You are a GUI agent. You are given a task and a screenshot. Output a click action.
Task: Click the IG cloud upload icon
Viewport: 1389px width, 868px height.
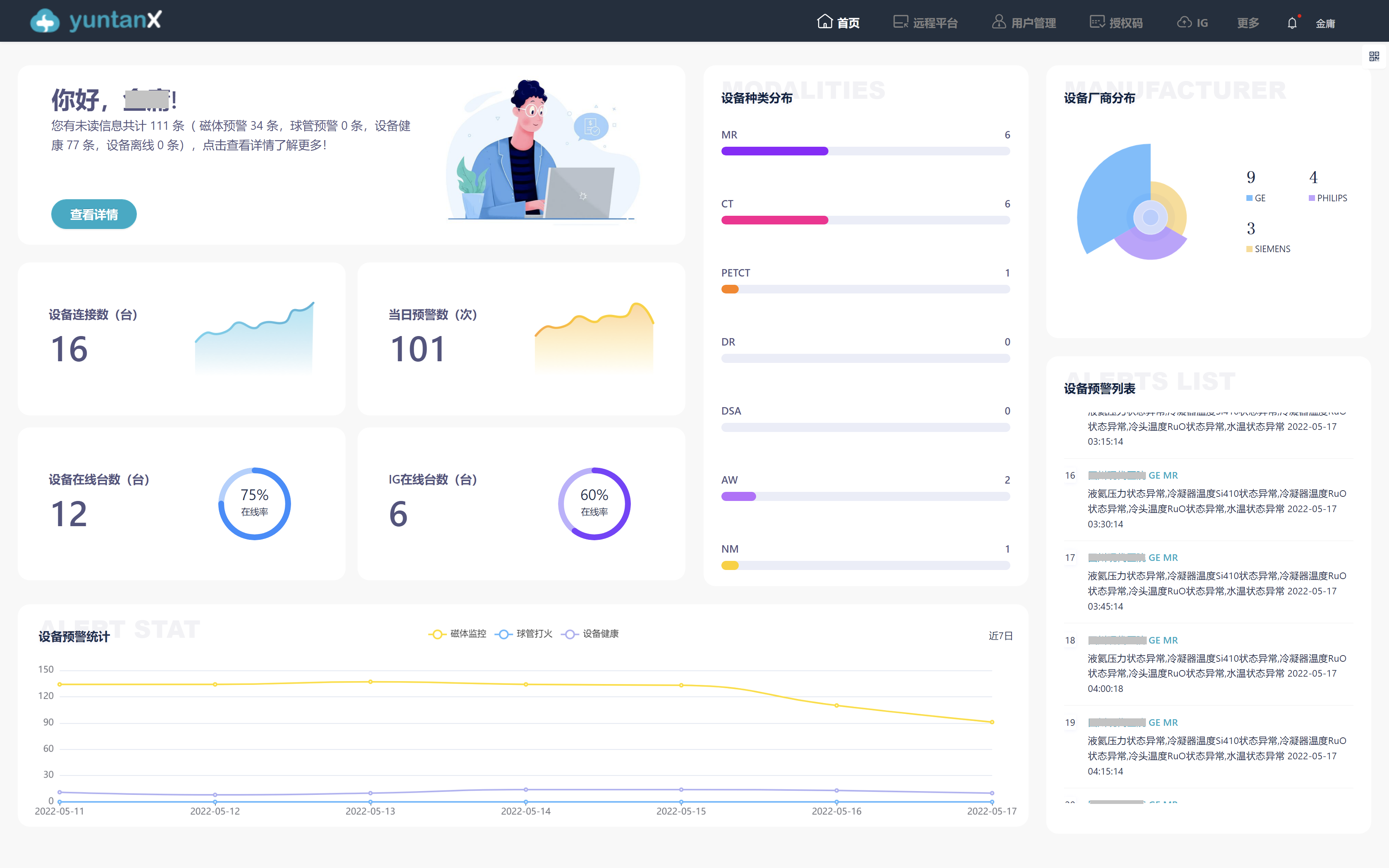click(1184, 22)
